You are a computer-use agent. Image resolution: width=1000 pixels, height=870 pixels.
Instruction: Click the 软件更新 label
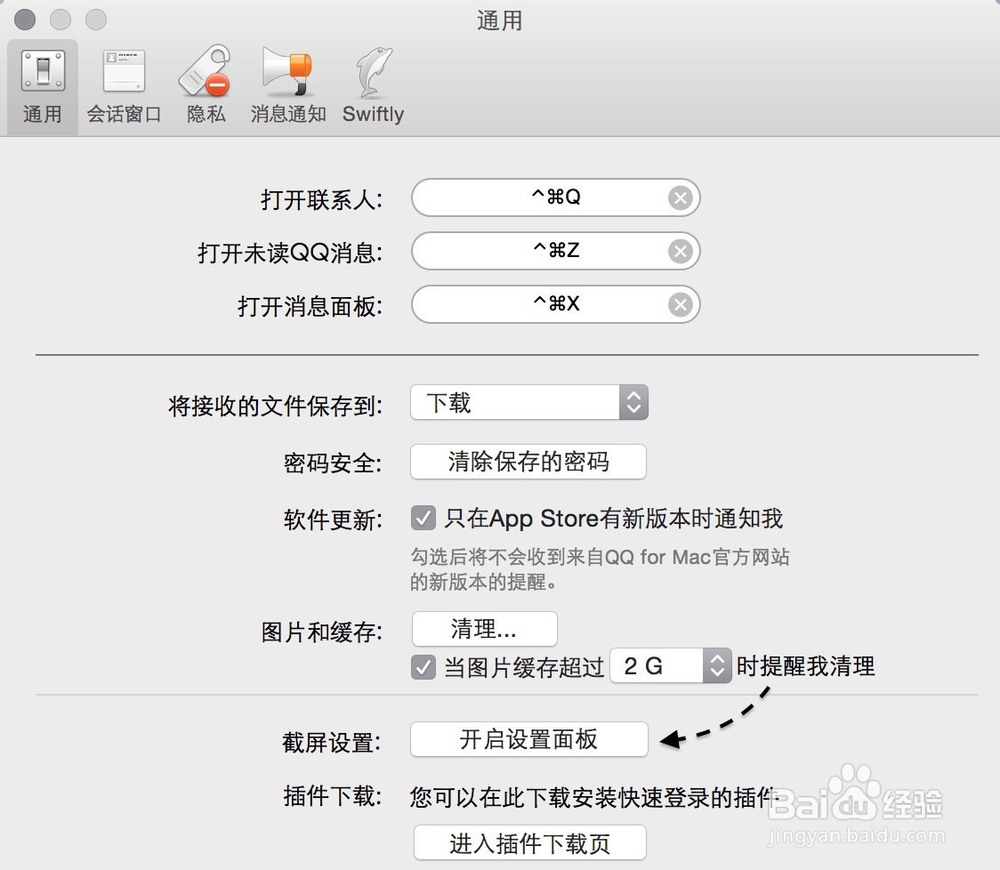click(x=333, y=520)
